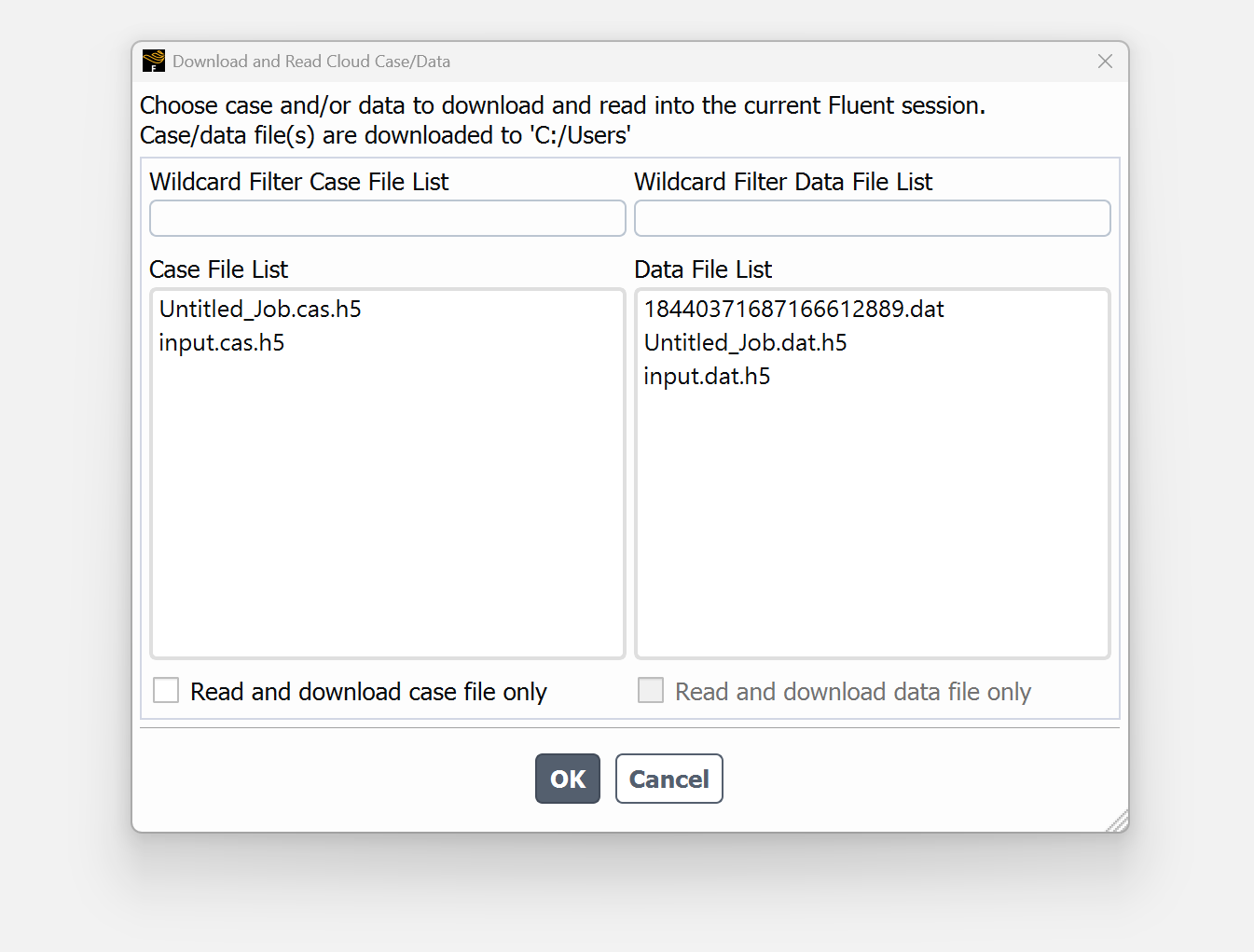This screenshot has width=1254, height=952.
Task: Close the Download and Read Cloud Case/Data dialog
Action: (1105, 62)
